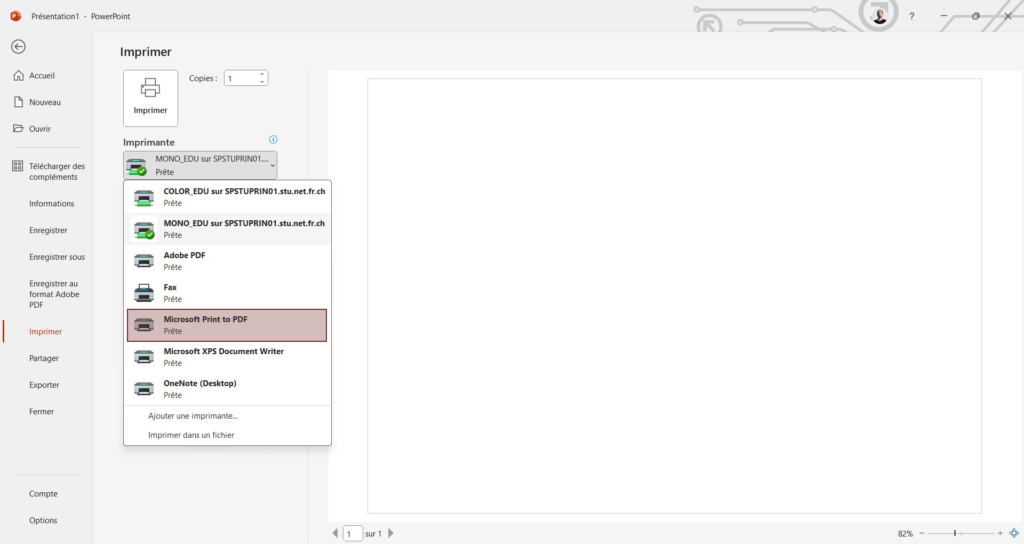
Task: Click the Microsoft XPS Document Writer icon
Action: point(144,357)
